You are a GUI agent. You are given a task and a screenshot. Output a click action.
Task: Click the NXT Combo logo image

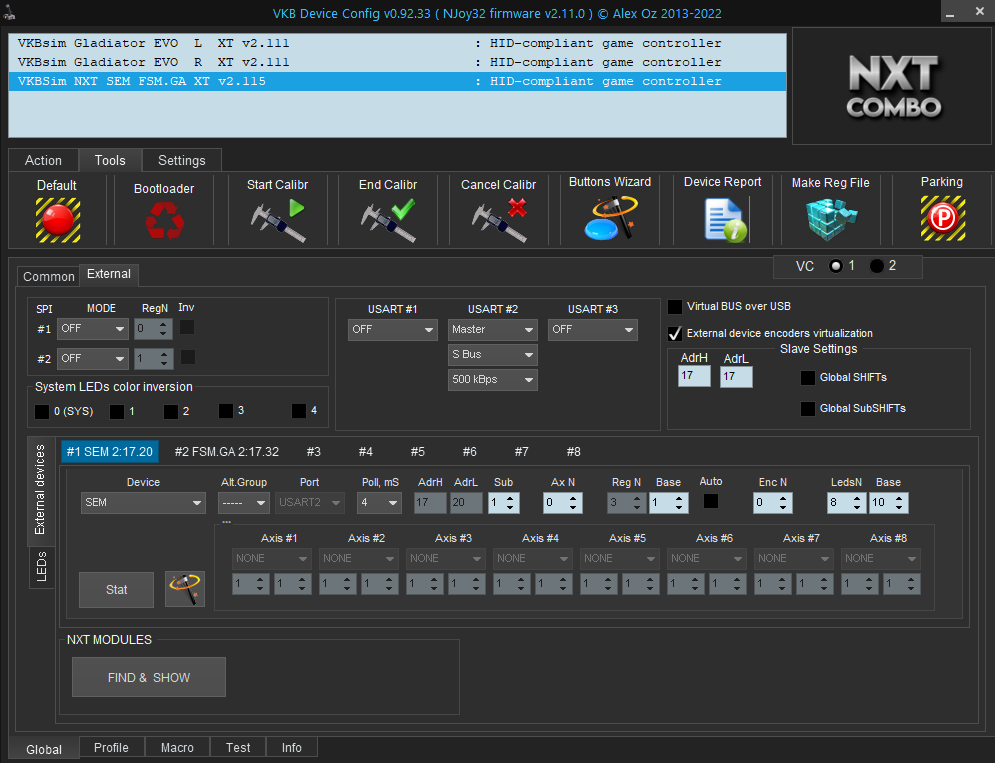point(893,86)
